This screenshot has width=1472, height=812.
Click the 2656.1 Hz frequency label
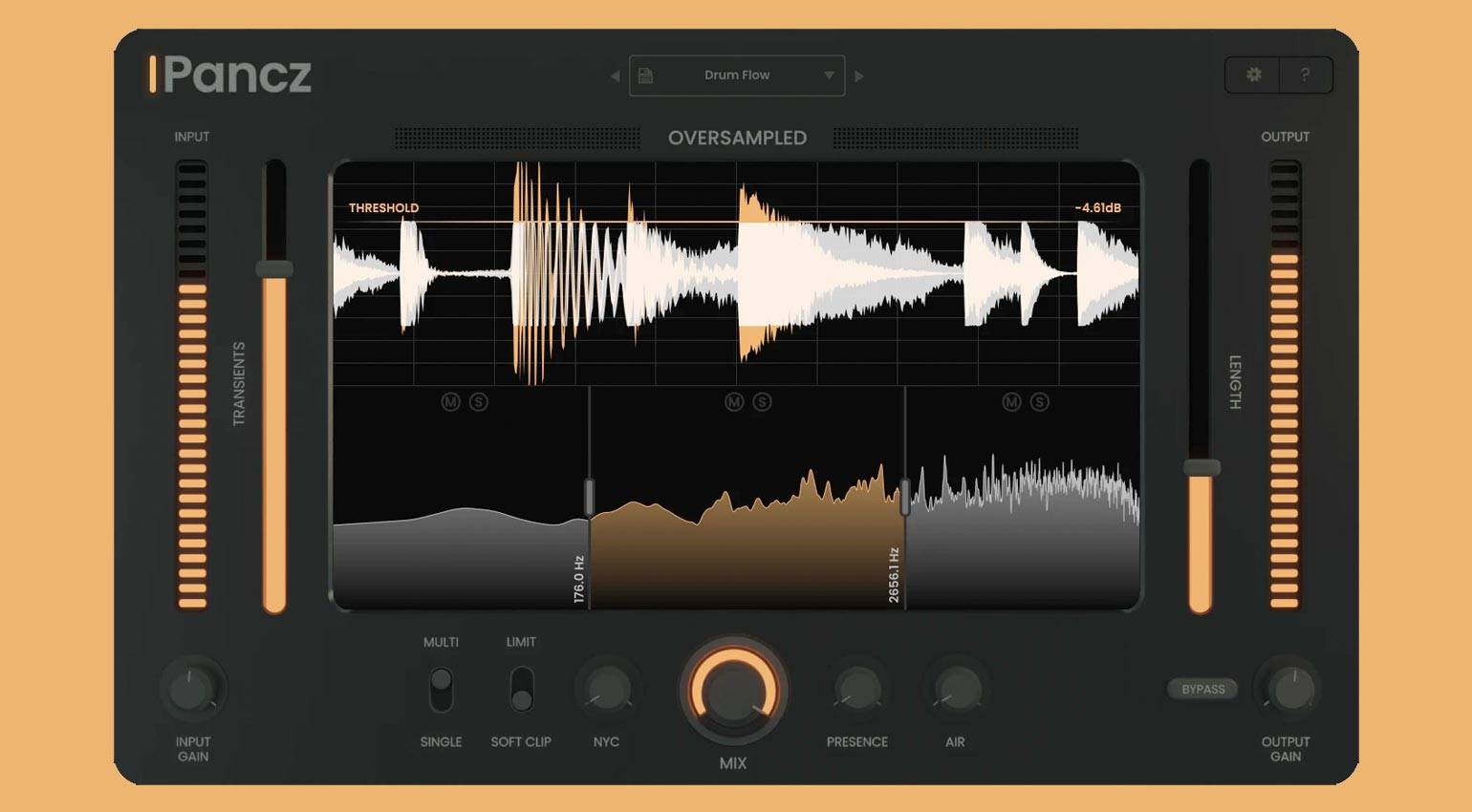893,575
